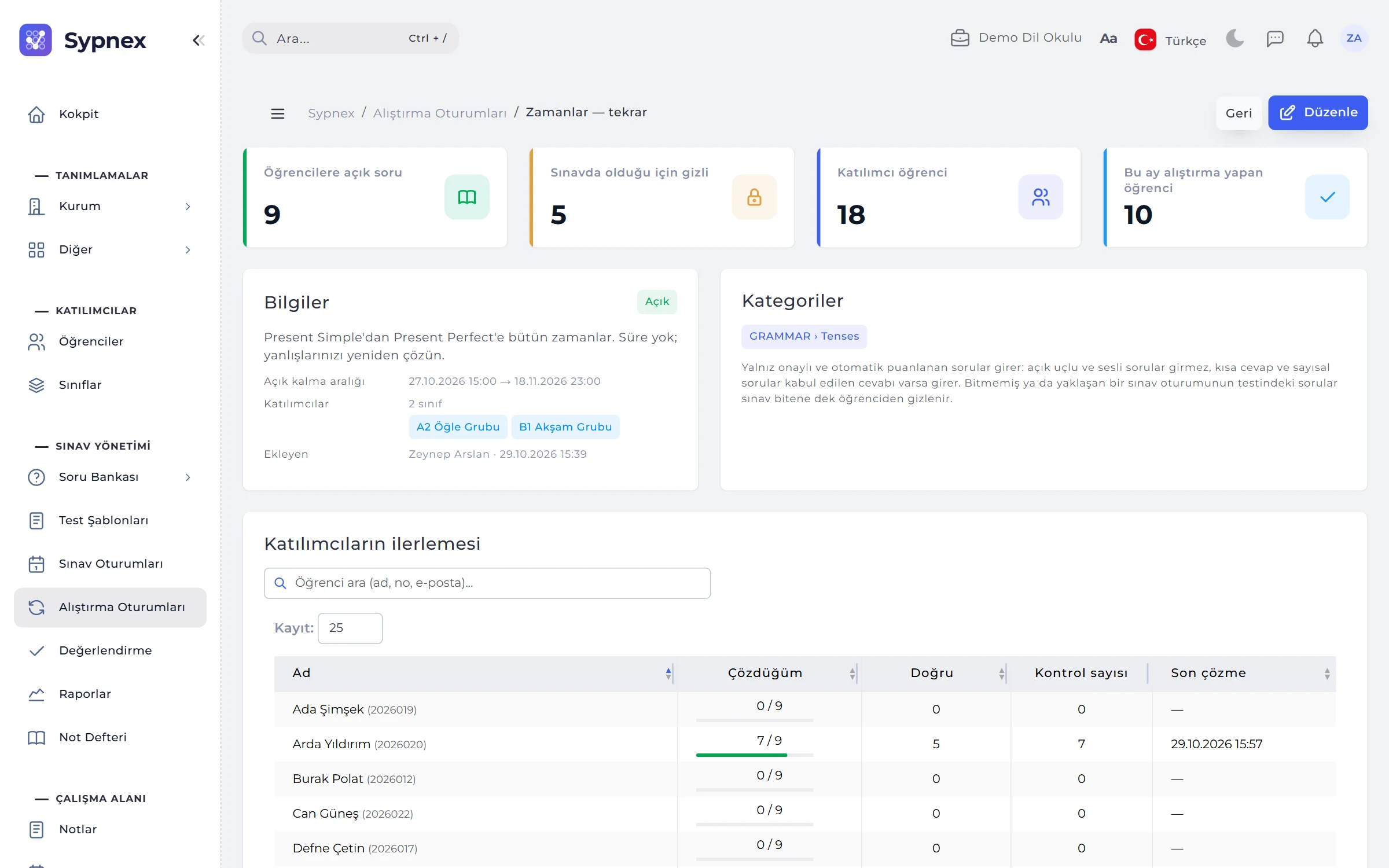Click the lock icon on Sınavda olduğu için gizli card
The height and width of the screenshot is (868, 1389).
click(754, 197)
